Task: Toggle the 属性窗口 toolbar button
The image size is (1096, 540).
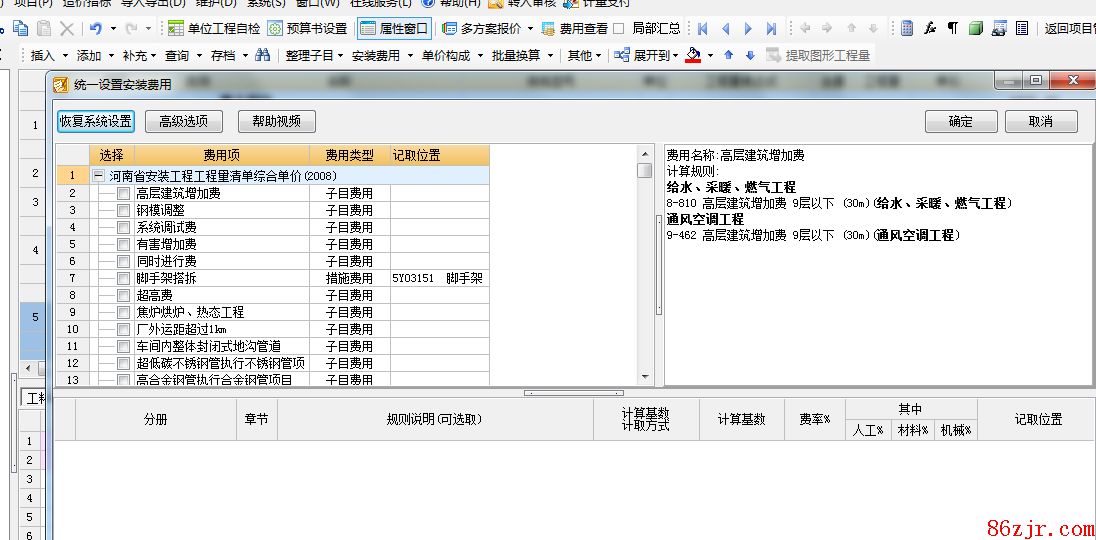Action: click(394, 29)
